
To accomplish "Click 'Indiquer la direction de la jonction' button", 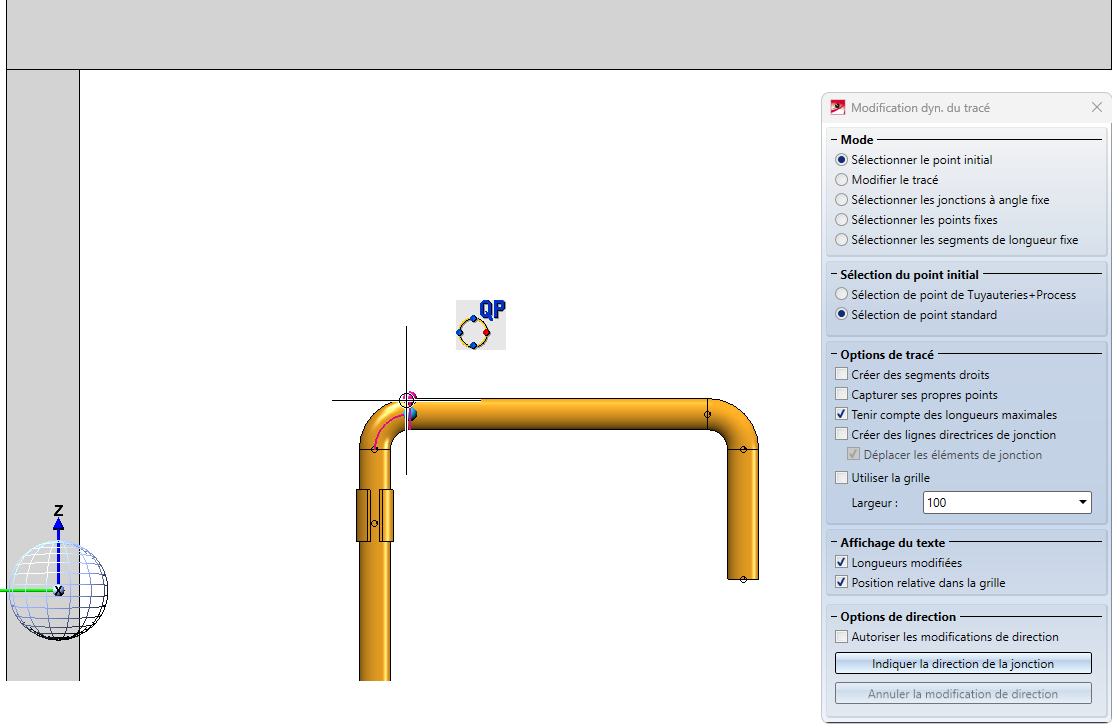I will (963, 664).
